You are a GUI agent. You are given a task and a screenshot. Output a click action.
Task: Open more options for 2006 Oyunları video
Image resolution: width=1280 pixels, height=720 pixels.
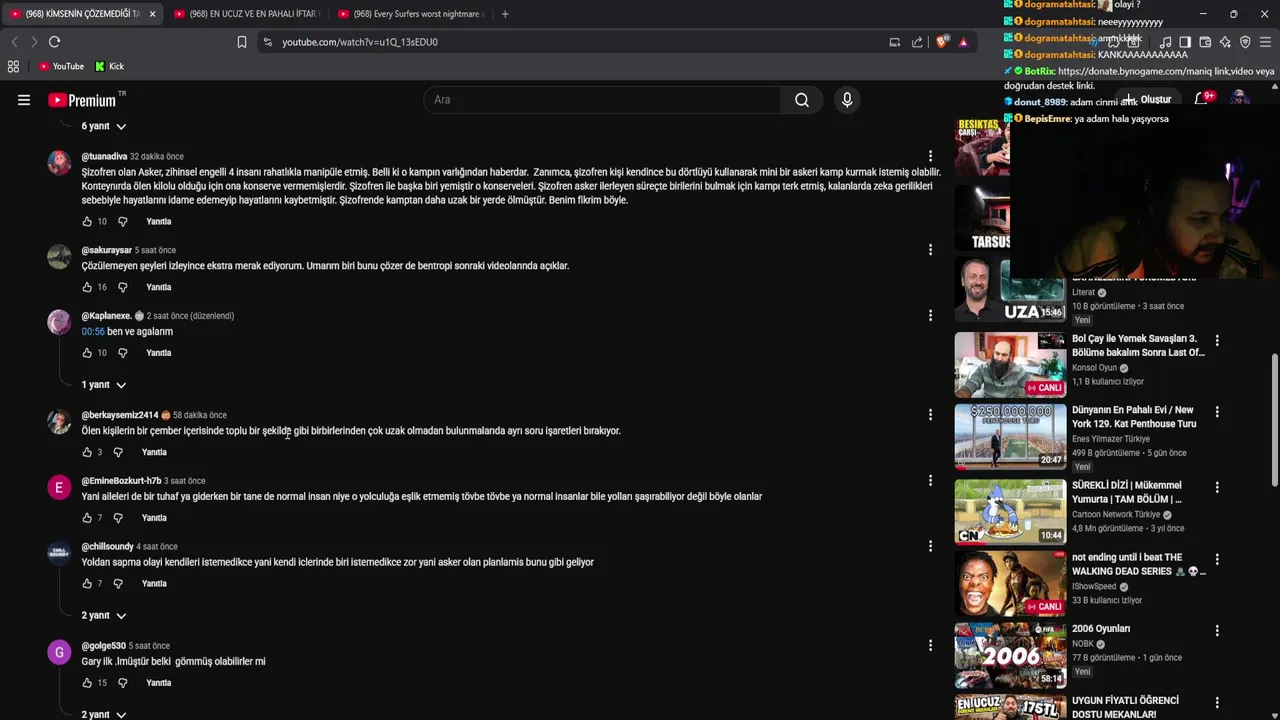pos(1217,631)
